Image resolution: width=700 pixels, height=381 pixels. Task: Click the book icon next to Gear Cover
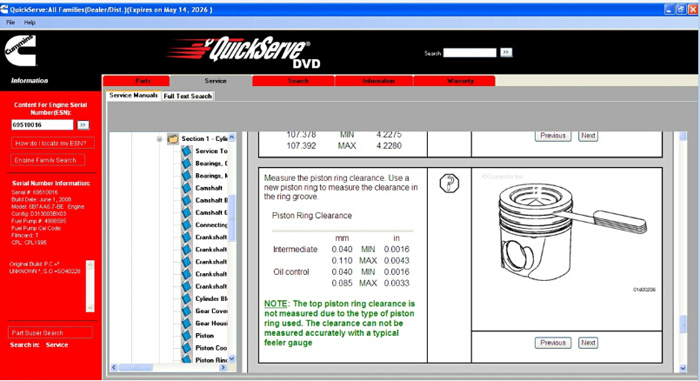[187, 311]
